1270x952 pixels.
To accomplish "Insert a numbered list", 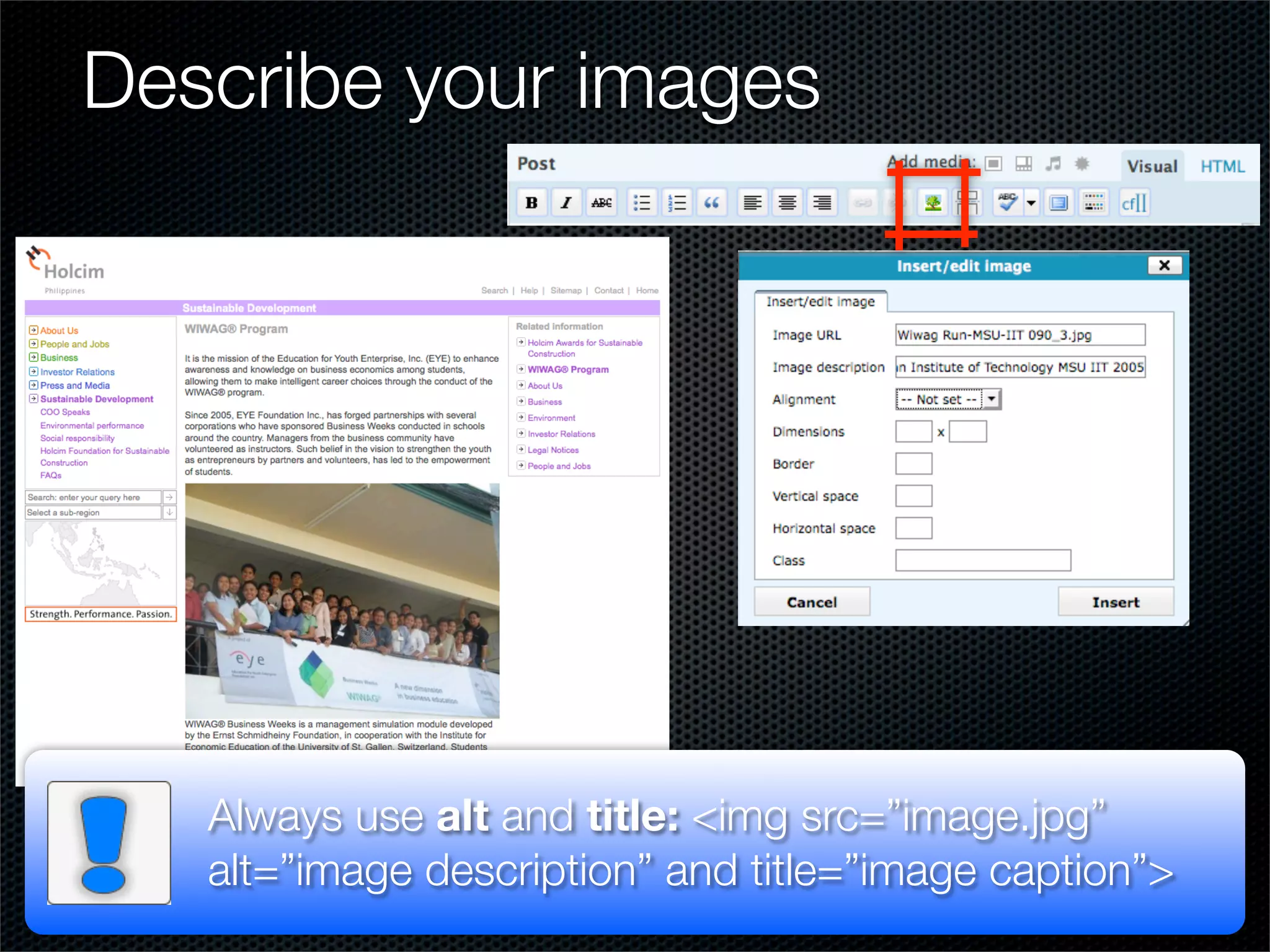I will [677, 203].
